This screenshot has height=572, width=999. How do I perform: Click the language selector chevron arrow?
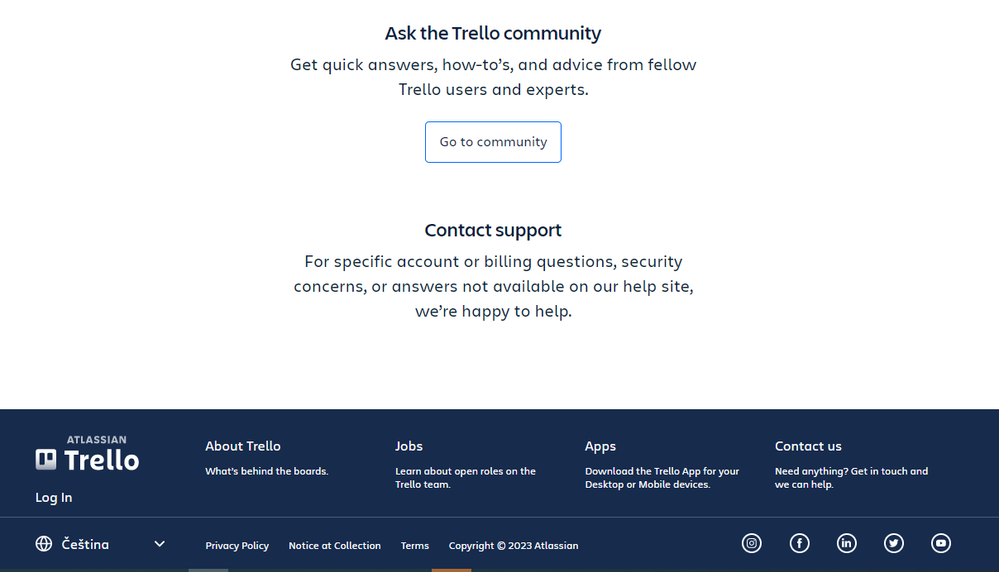(x=159, y=544)
